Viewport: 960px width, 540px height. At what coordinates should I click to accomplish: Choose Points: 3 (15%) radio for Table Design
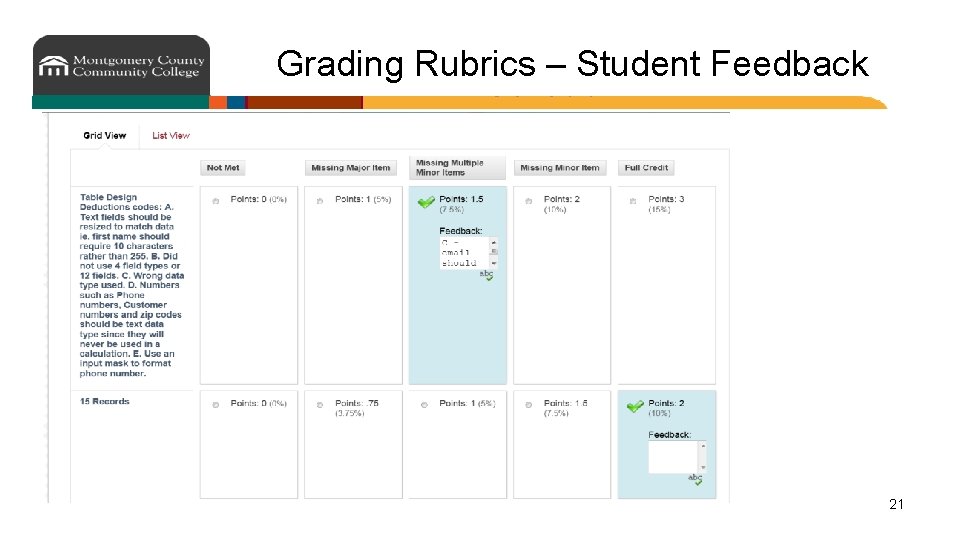[633, 201]
